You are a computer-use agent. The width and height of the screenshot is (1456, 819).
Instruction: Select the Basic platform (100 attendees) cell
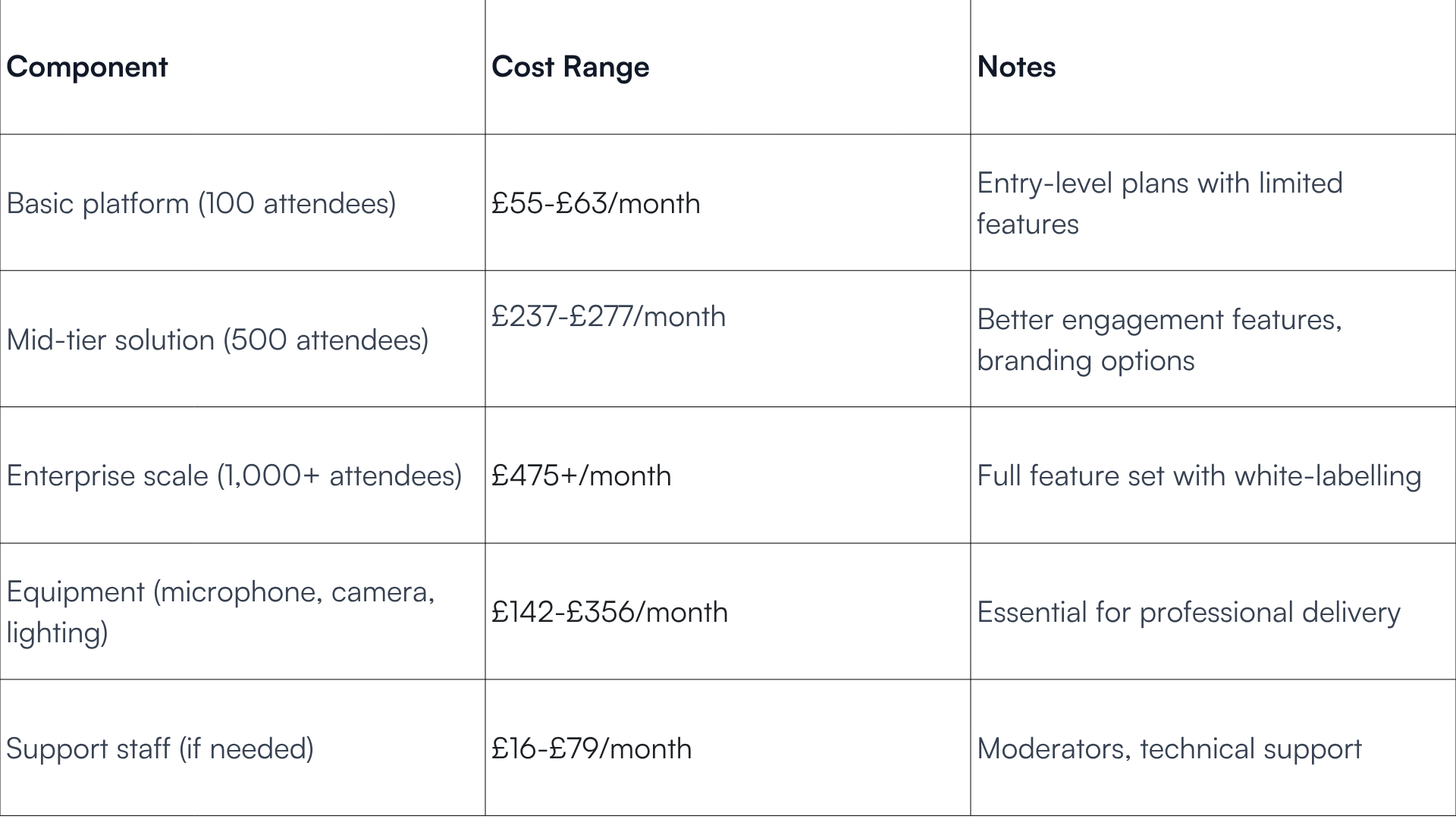tap(243, 202)
